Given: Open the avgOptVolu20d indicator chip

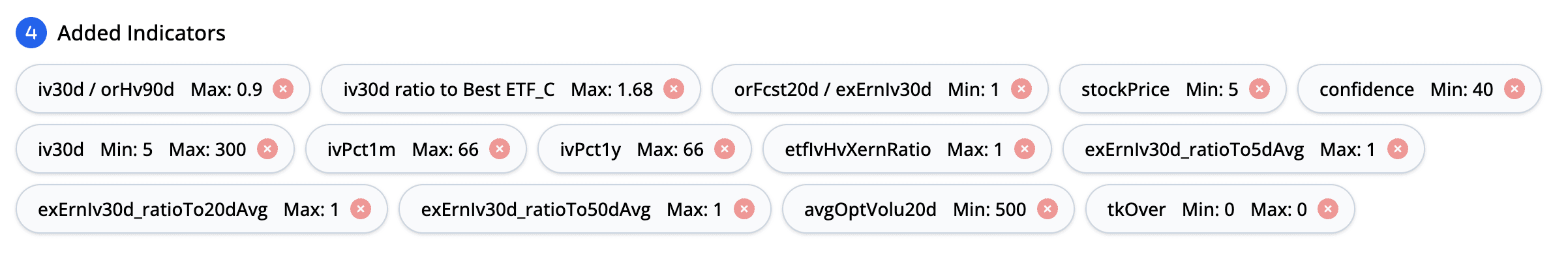Looking at the screenshot, I should 870,209.
